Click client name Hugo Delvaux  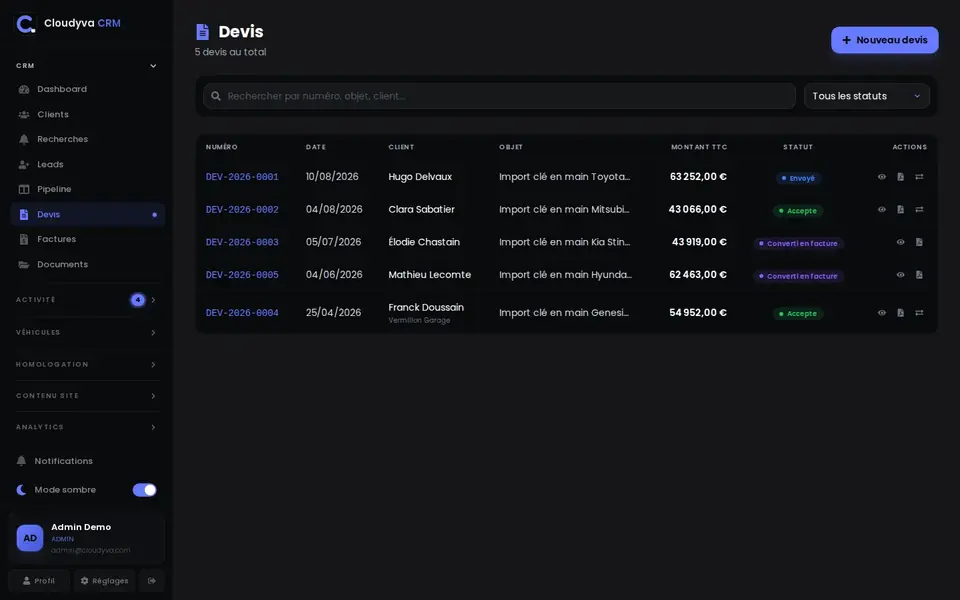point(420,177)
